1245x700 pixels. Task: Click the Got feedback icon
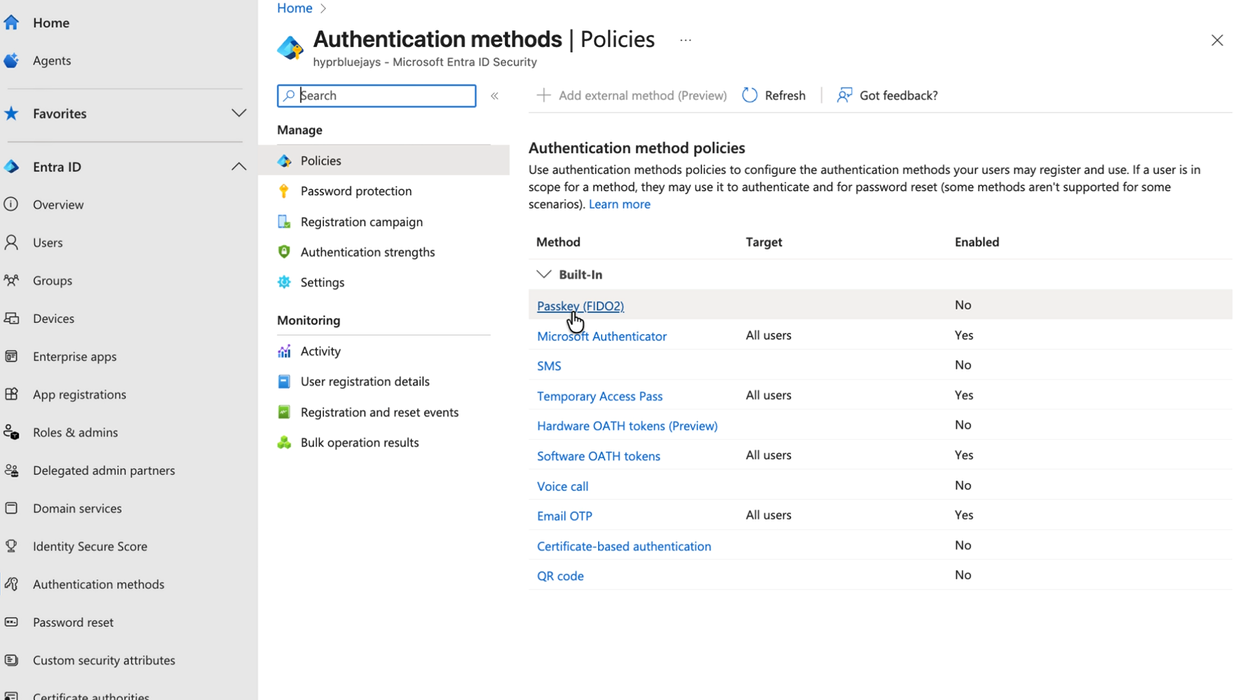coord(845,95)
